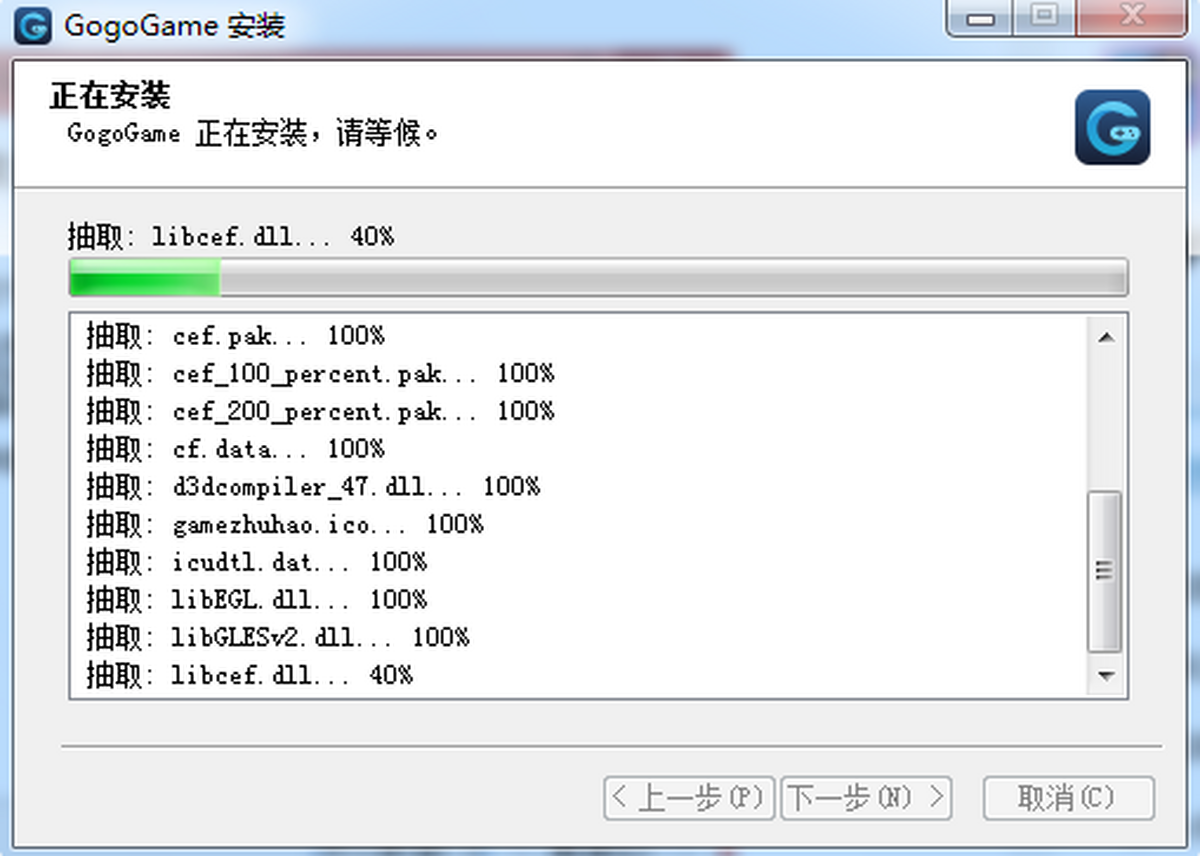The height and width of the screenshot is (856, 1200).
Task: Select the cef_200_percent.pak log line
Action: click(320, 412)
